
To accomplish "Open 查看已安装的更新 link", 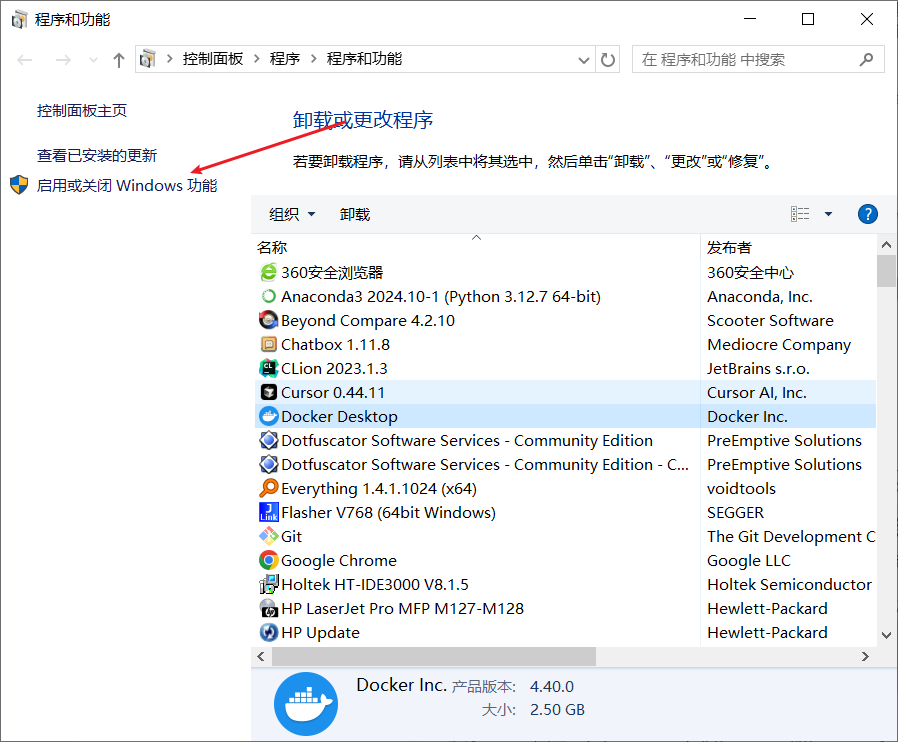I will [x=97, y=155].
